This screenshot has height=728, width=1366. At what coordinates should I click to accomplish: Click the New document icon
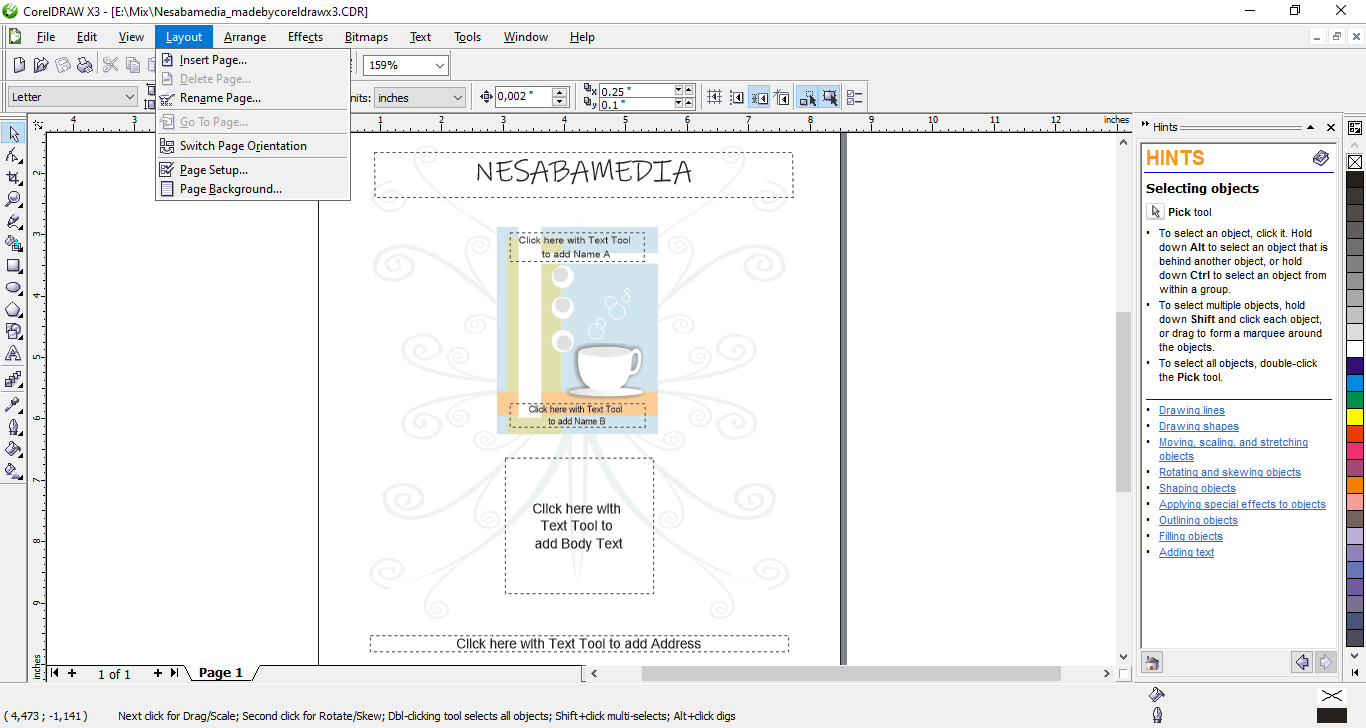click(19, 65)
